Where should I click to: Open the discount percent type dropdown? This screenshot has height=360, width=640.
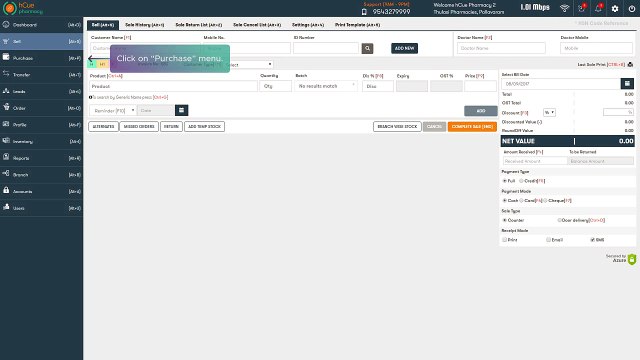pos(549,112)
